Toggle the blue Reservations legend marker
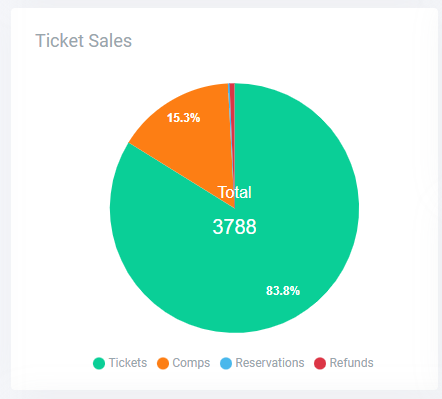Screen dimensions: 442x399 tap(226, 363)
